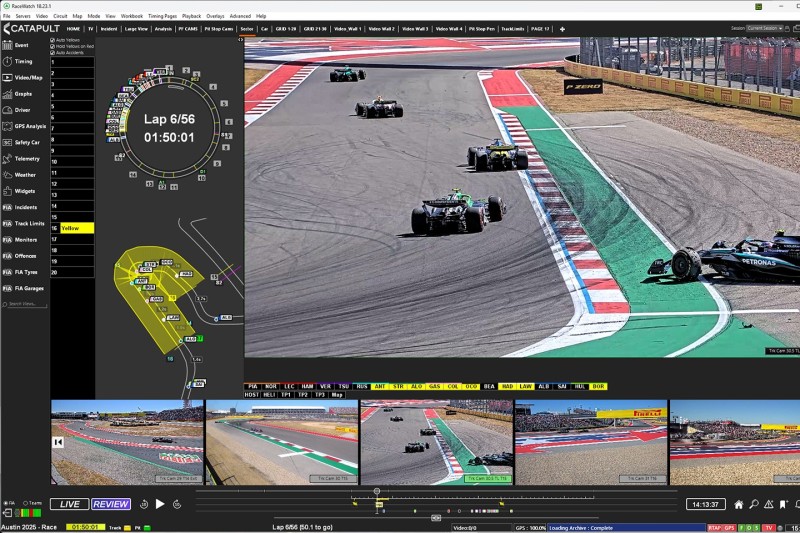Open the Timing stopwatch icon
The height and width of the screenshot is (533, 800).
tap(7, 61)
